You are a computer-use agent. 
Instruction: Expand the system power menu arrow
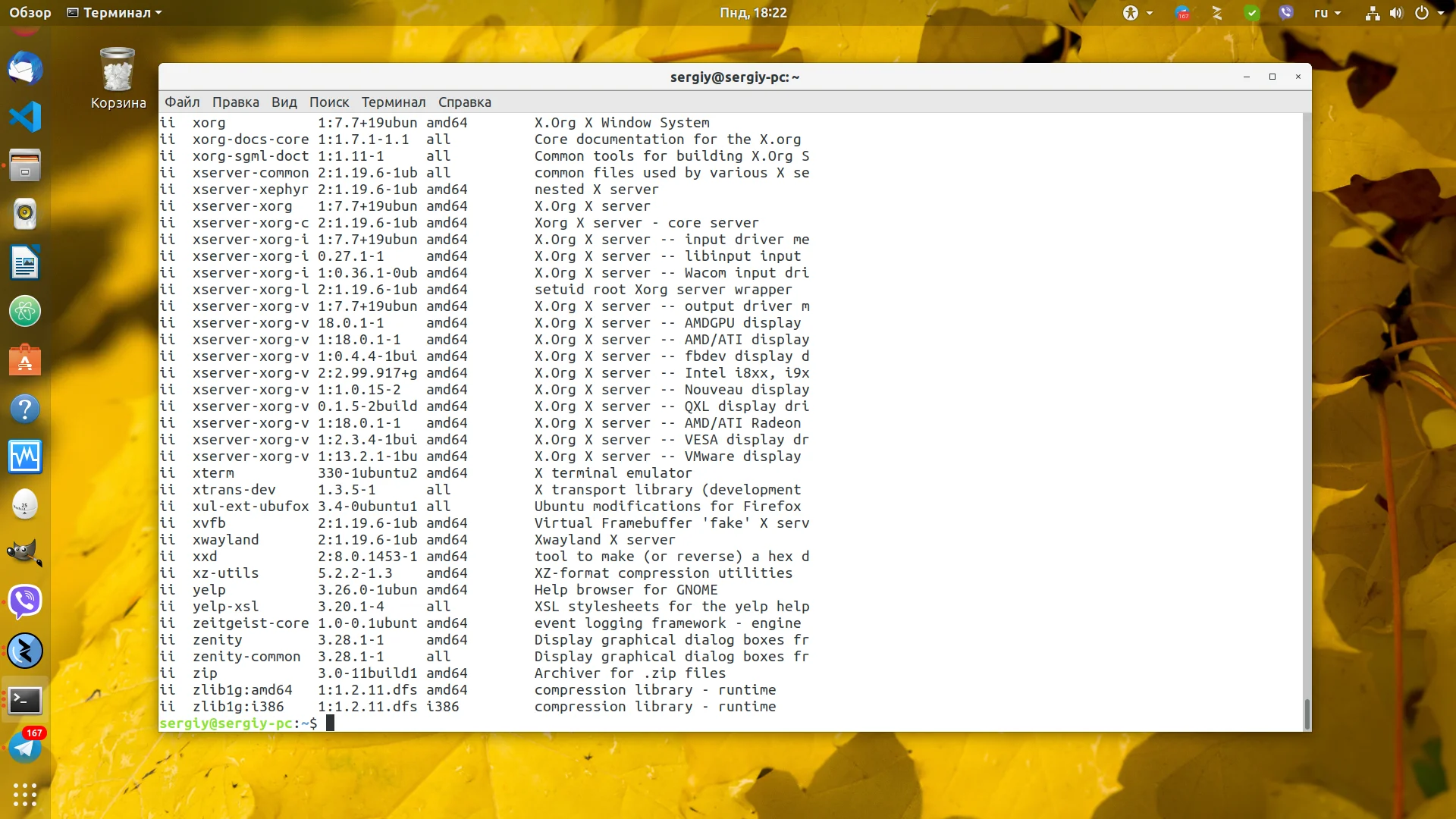coord(1441,13)
